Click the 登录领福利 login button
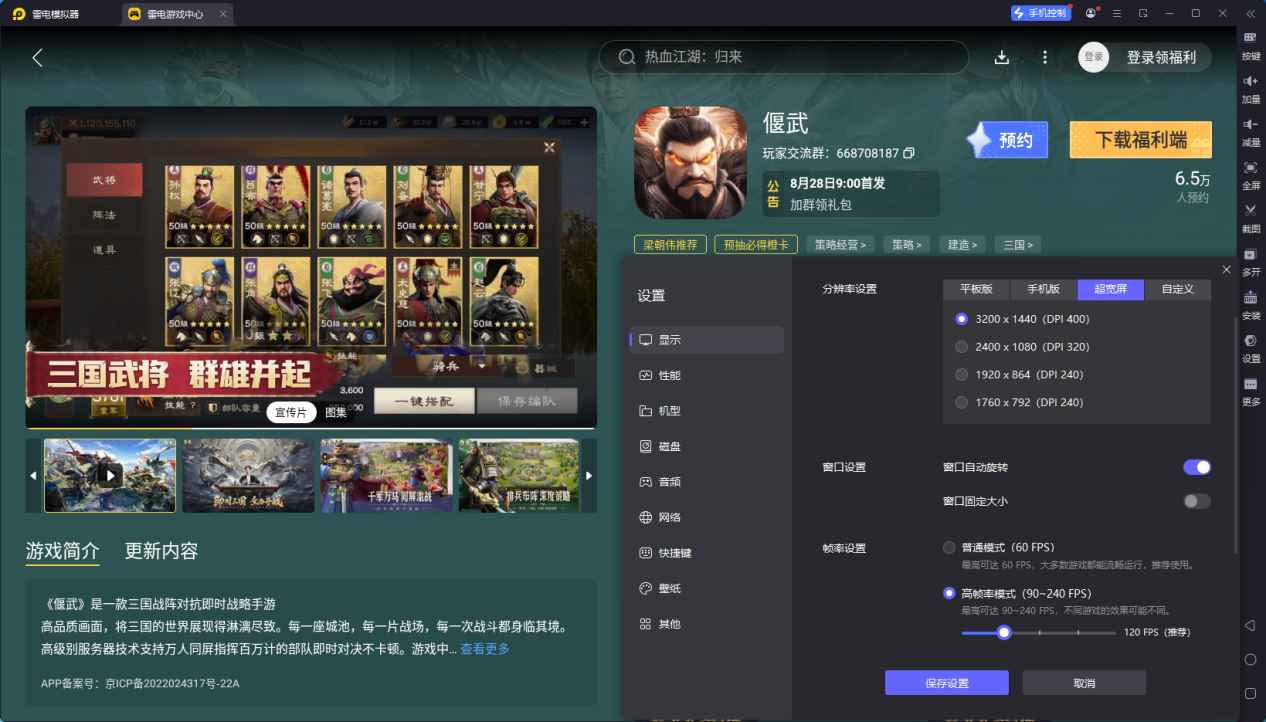 tap(1145, 57)
